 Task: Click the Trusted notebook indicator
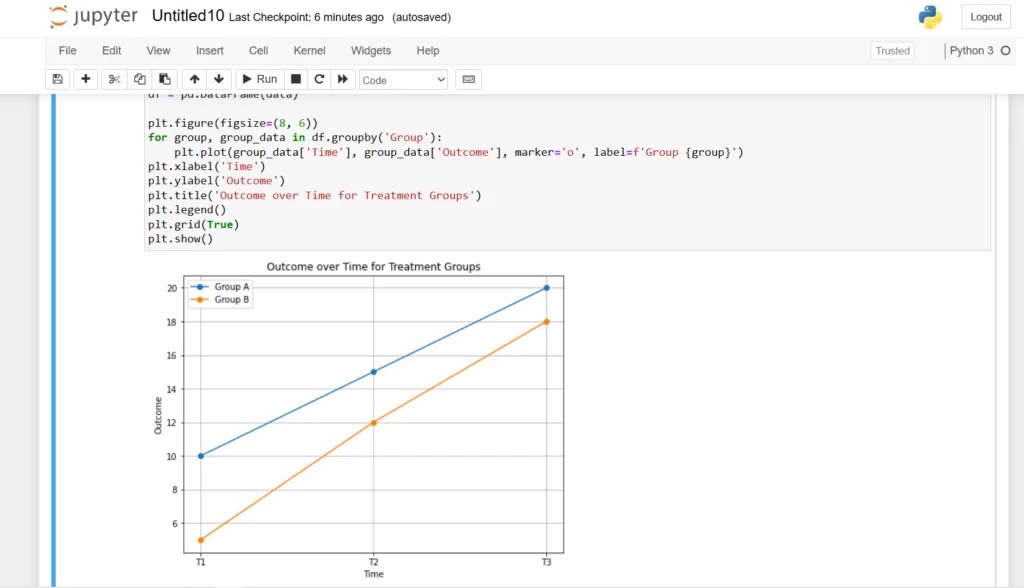[x=891, y=50]
